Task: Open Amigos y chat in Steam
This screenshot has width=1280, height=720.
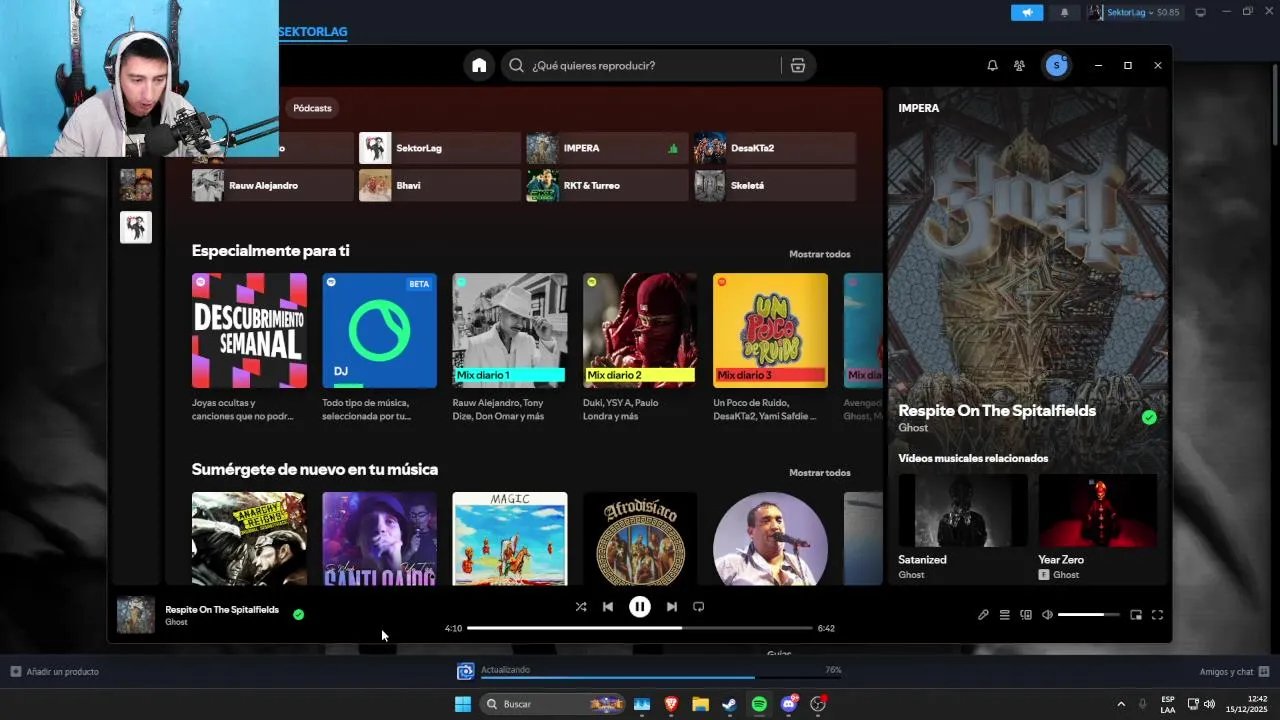Action: (x=1234, y=671)
